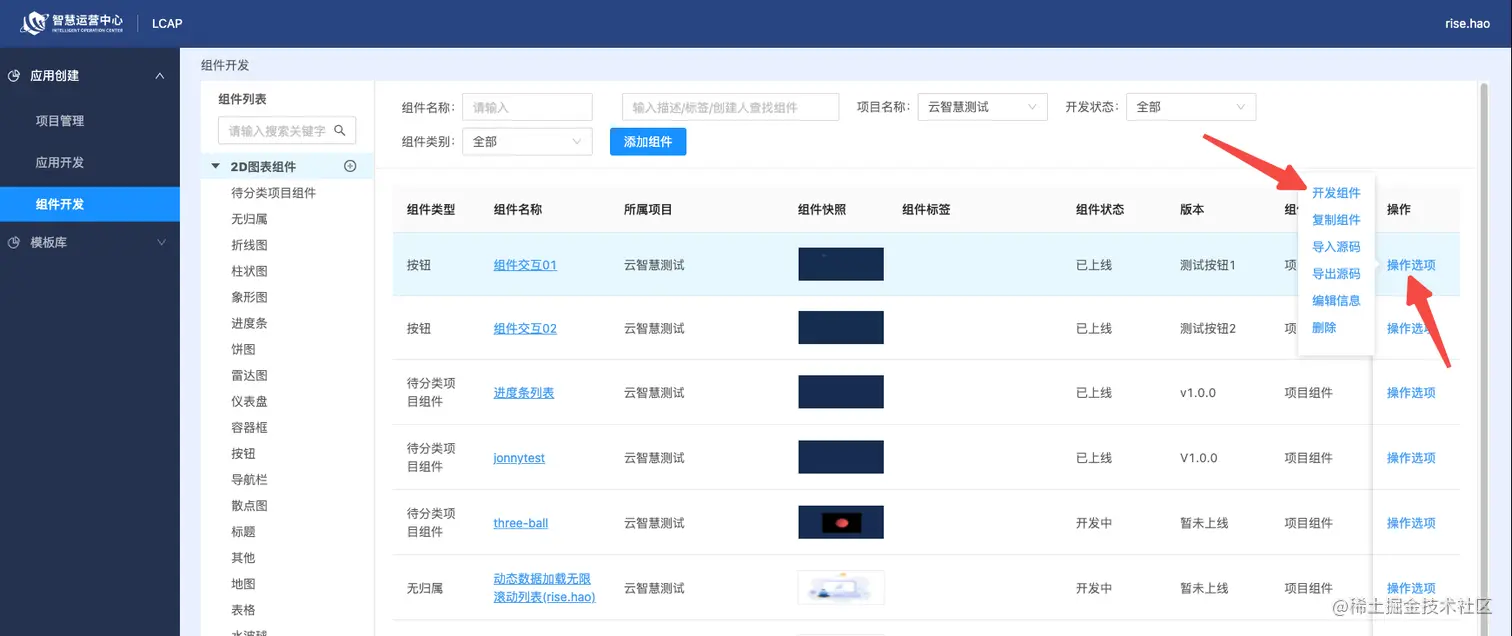The image size is (1512, 636).
Task: Select 按钮 in the component tree
Action: coord(243,453)
